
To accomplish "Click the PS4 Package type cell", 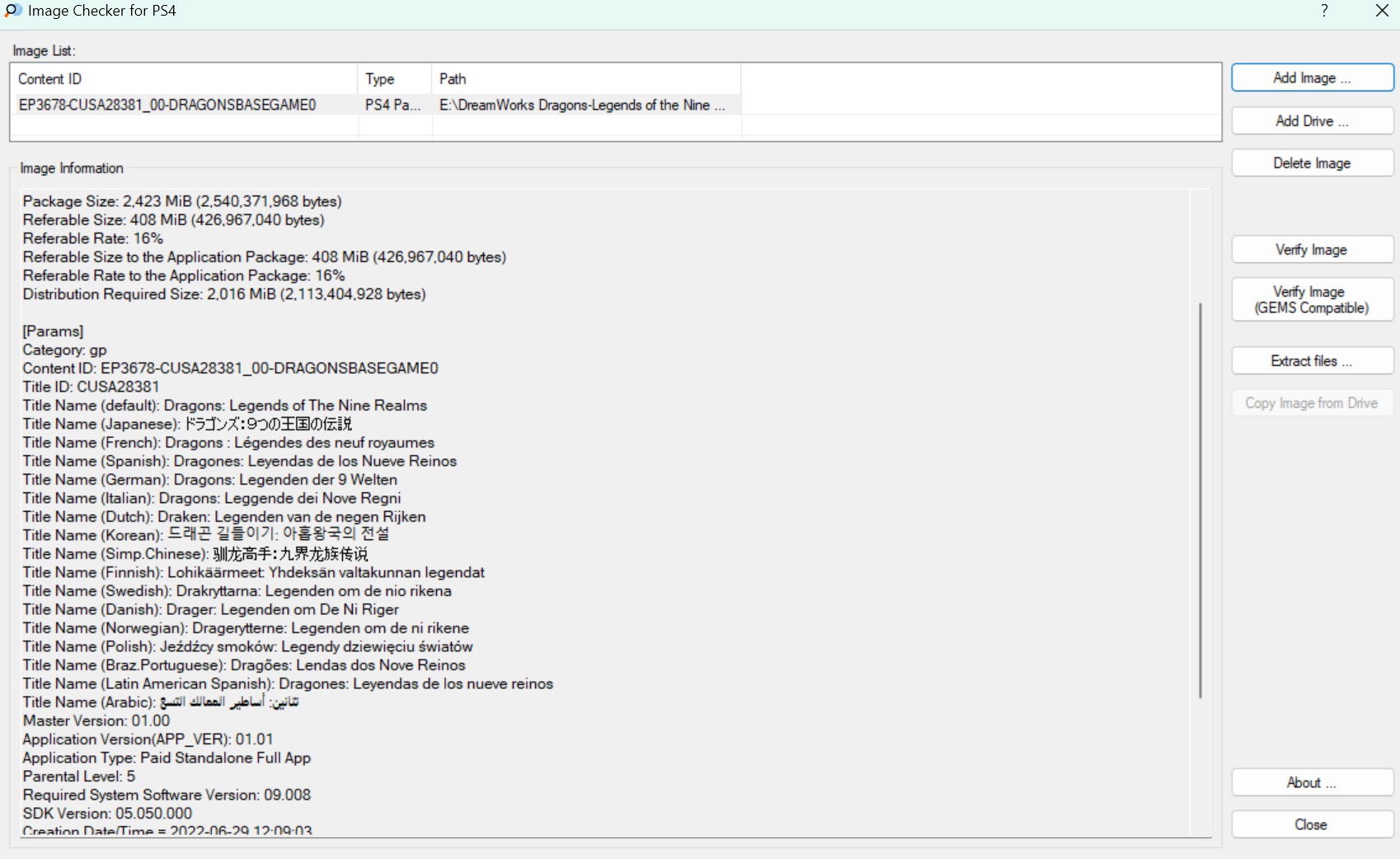I will 393,106.
